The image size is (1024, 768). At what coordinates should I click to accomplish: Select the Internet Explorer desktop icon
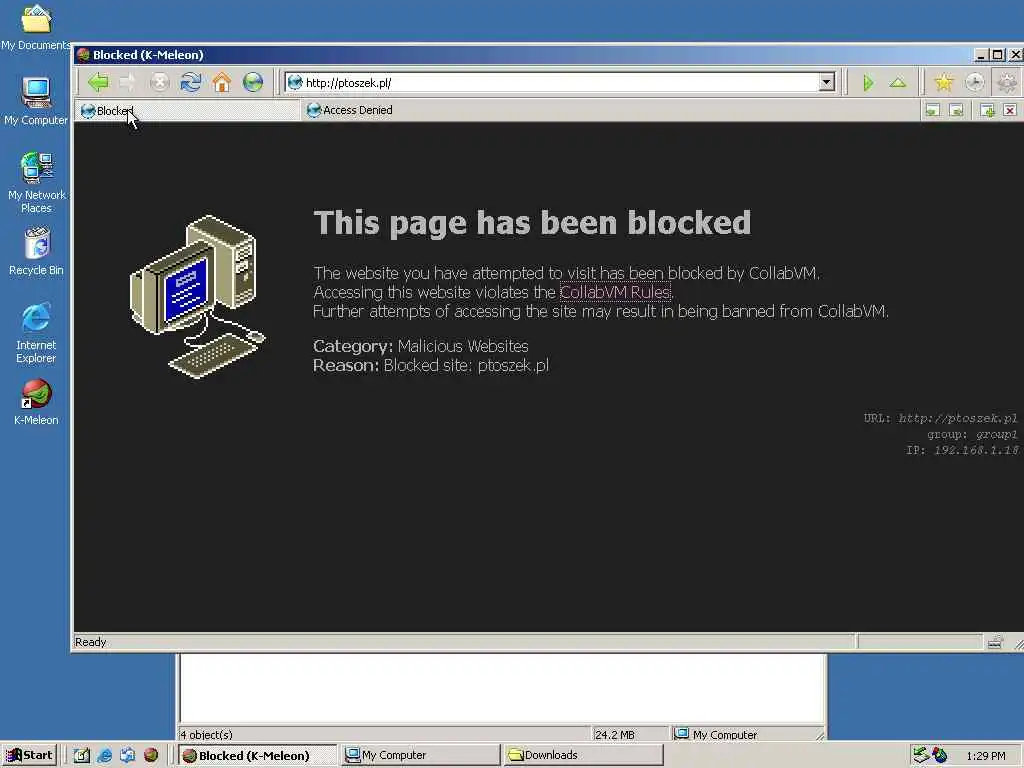pyautogui.click(x=36, y=332)
